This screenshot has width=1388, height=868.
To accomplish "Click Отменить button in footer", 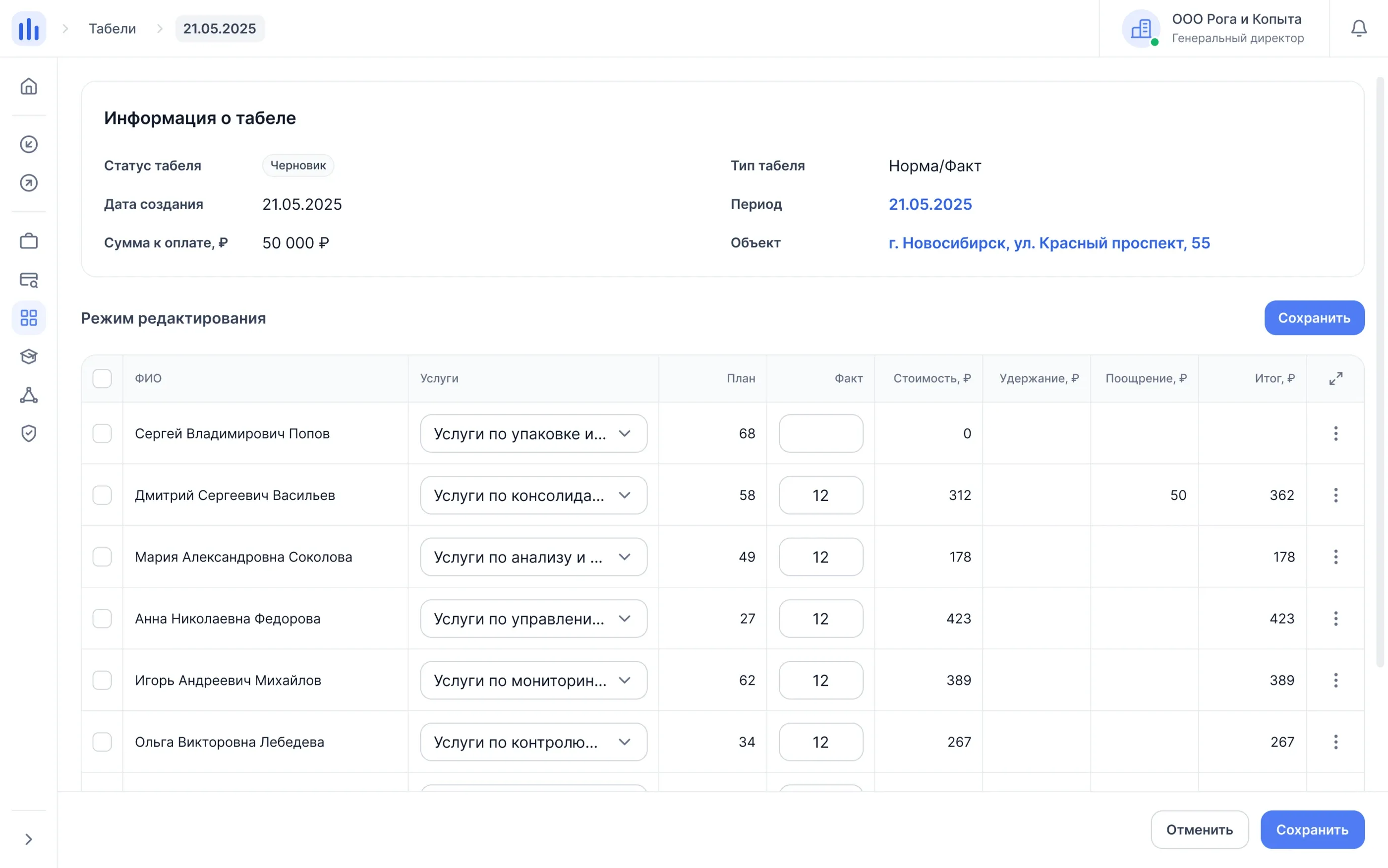I will pyautogui.click(x=1199, y=829).
